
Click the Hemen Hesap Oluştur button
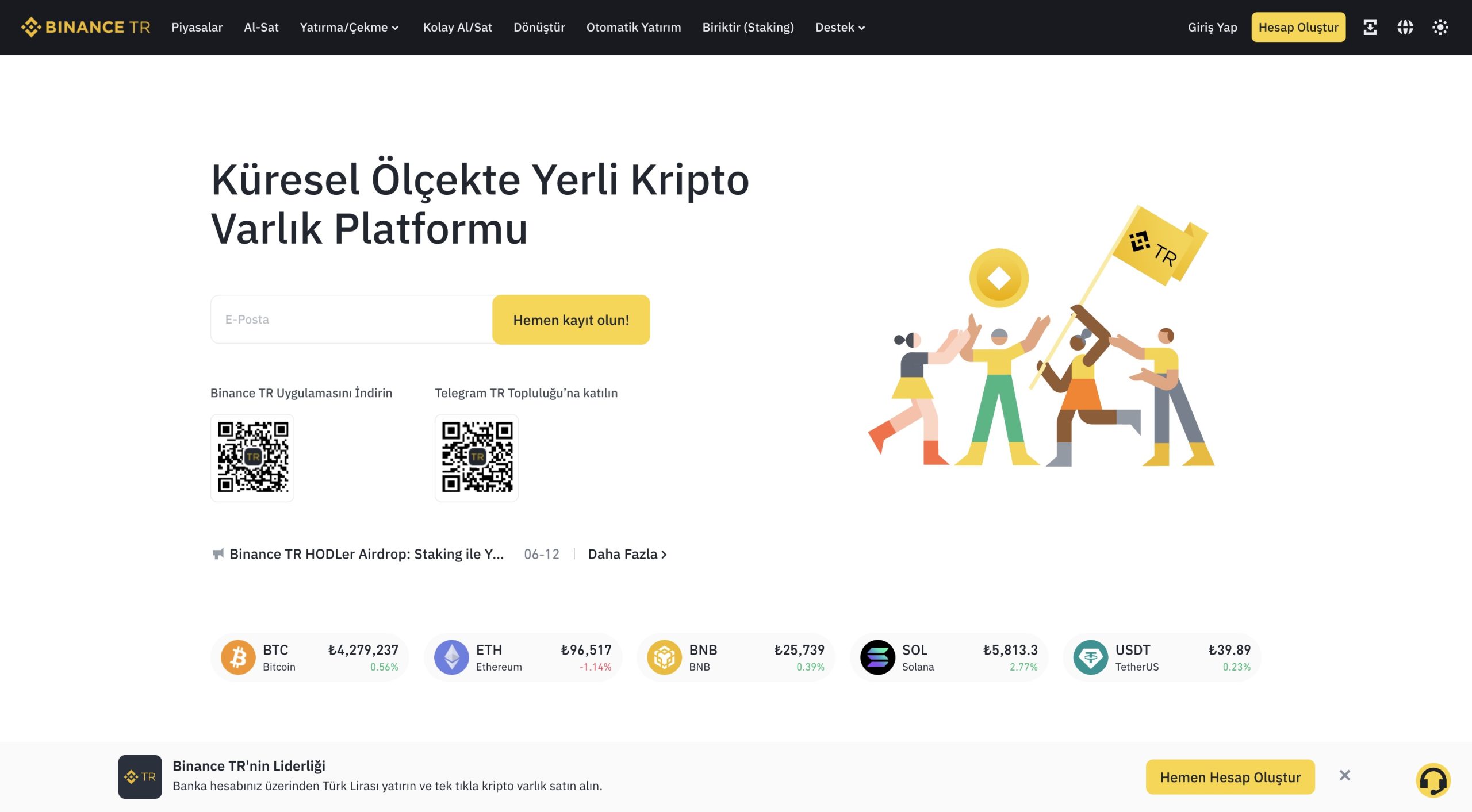pos(1230,777)
